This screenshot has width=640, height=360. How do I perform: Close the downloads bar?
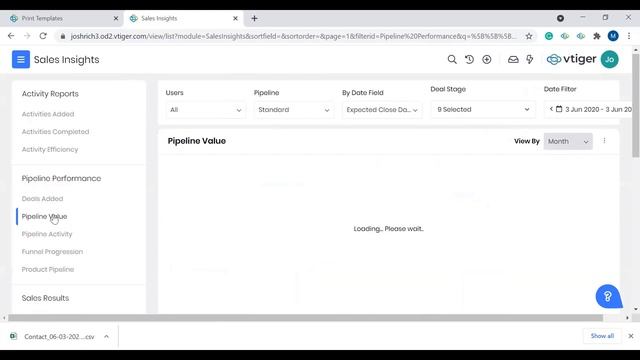[631, 336]
